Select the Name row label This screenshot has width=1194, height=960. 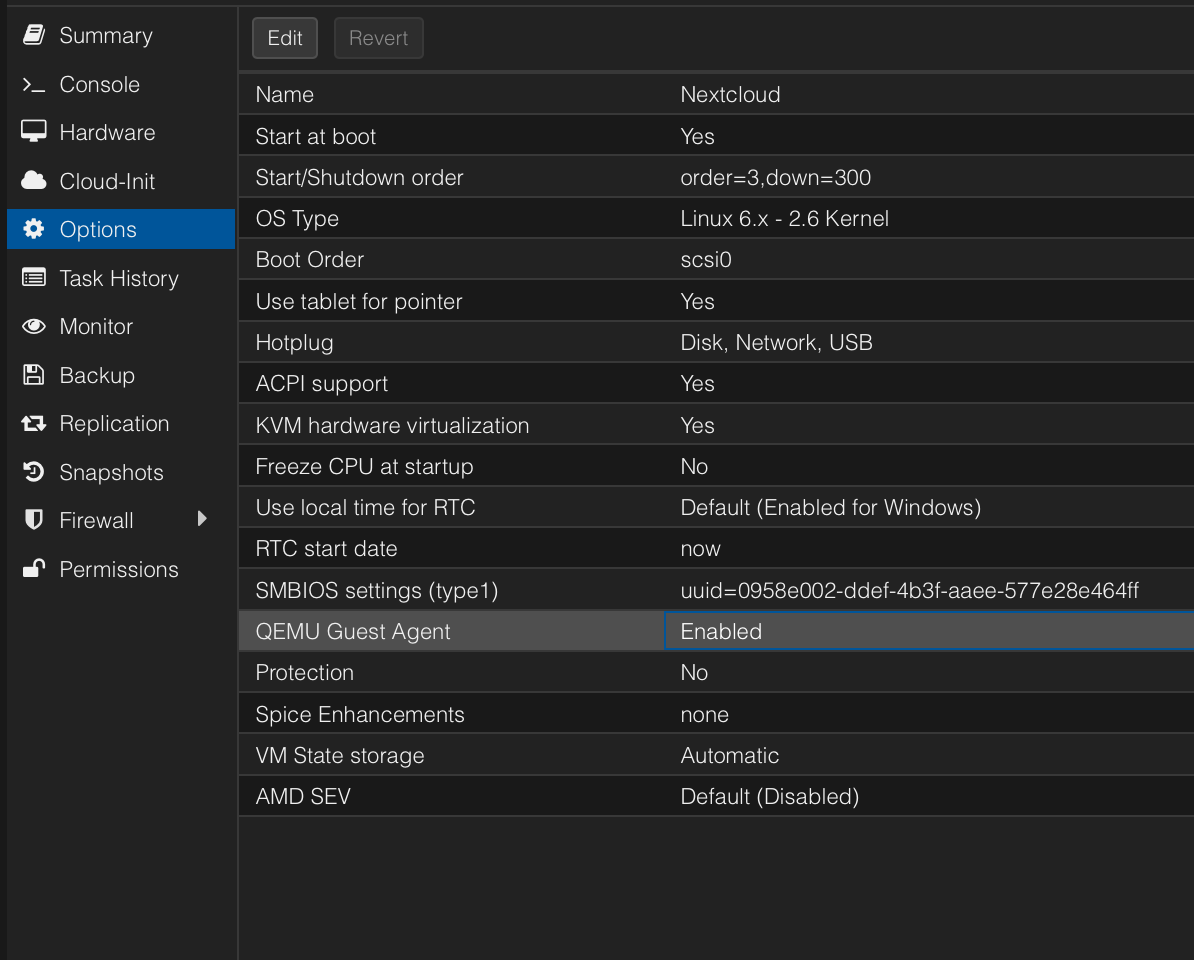pos(285,94)
